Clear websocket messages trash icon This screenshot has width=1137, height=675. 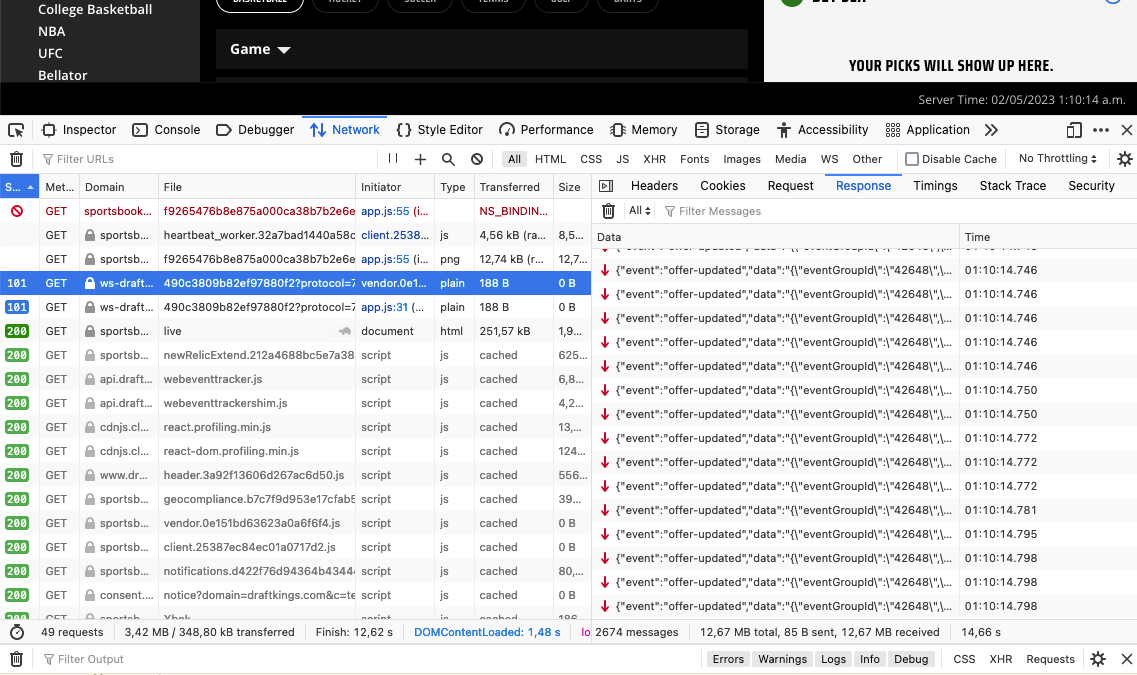tap(608, 211)
